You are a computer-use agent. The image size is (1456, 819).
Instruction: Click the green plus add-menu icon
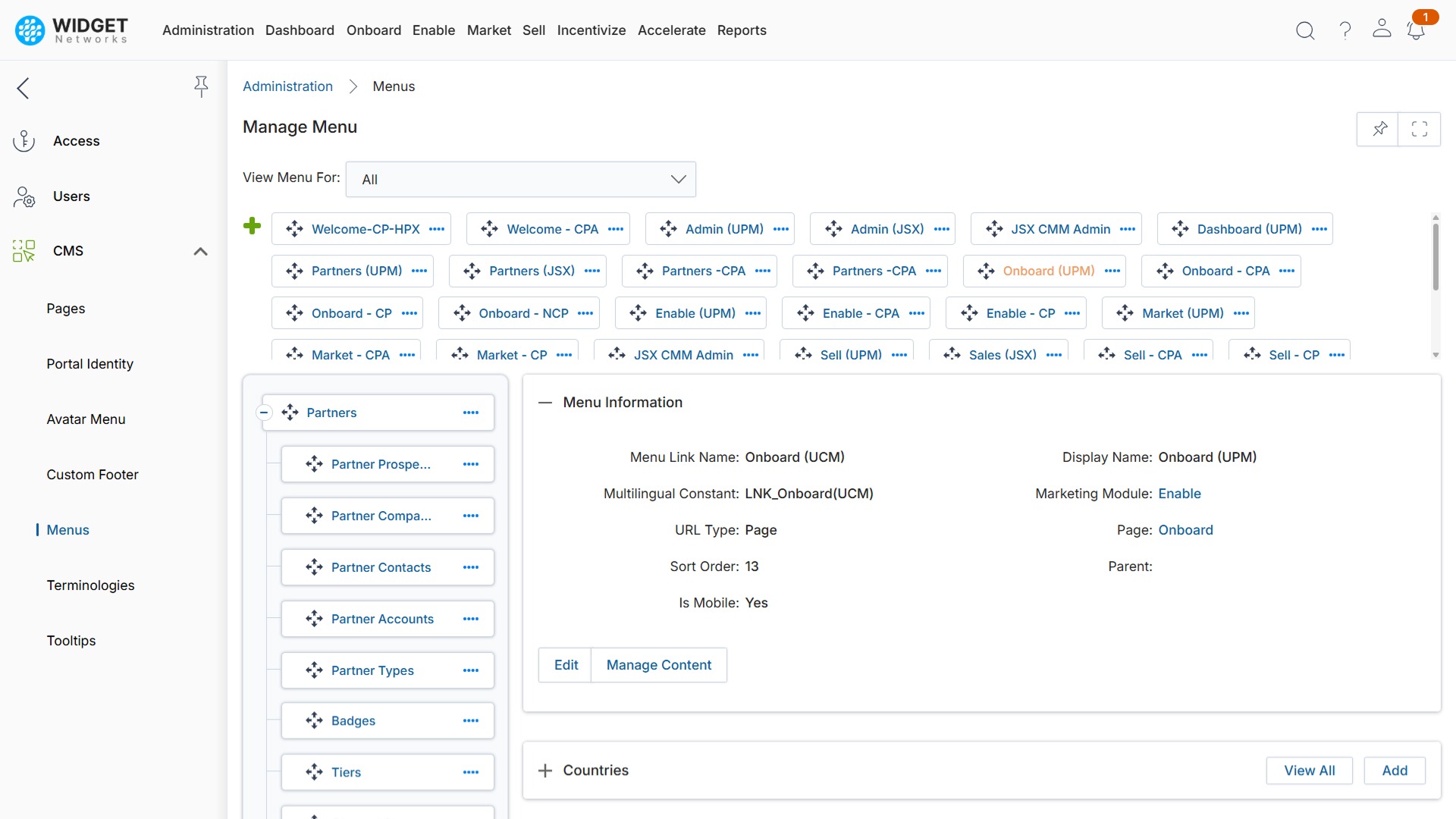[x=252, y=226]
